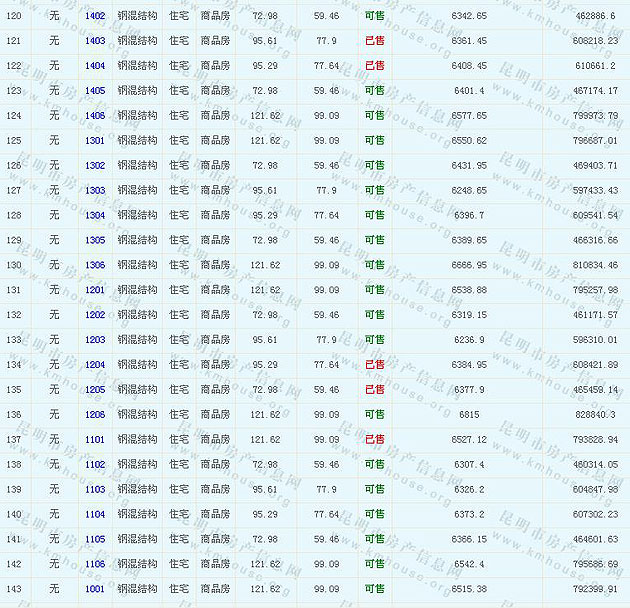Select total price 828840.3 cell
This screenshot has height=608, width=630.
point(595,414)
